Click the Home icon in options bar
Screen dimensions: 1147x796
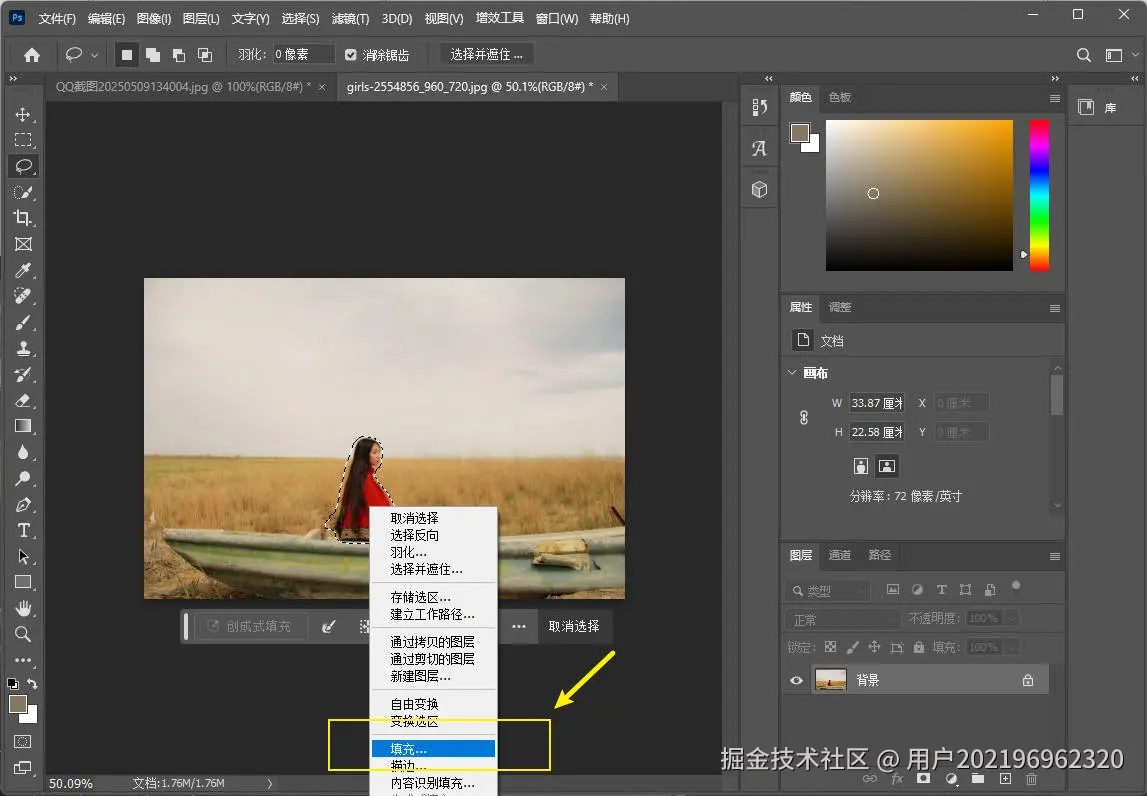[32, 55]
